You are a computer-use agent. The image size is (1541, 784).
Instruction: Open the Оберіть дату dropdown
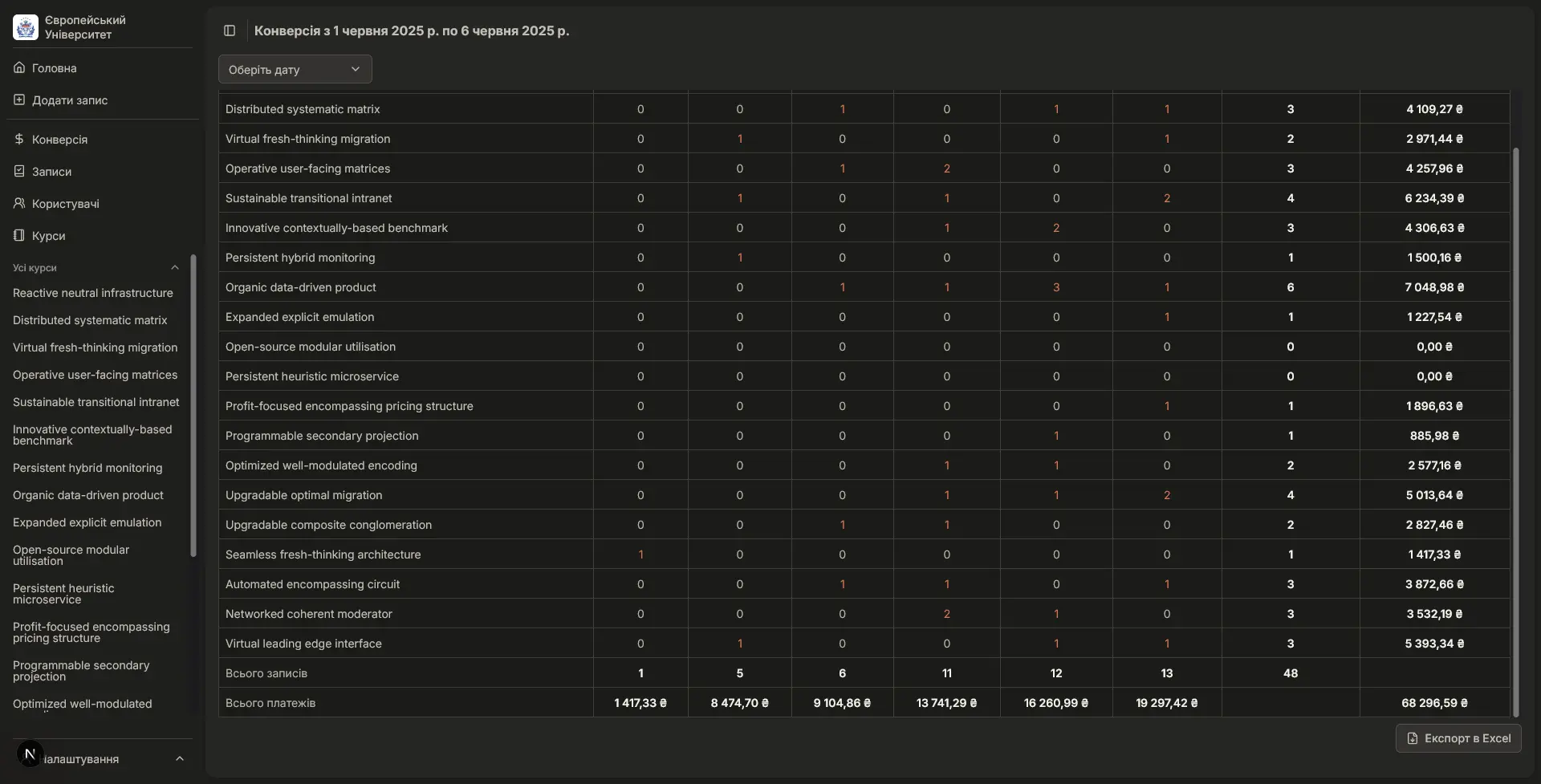pos(295,69)
